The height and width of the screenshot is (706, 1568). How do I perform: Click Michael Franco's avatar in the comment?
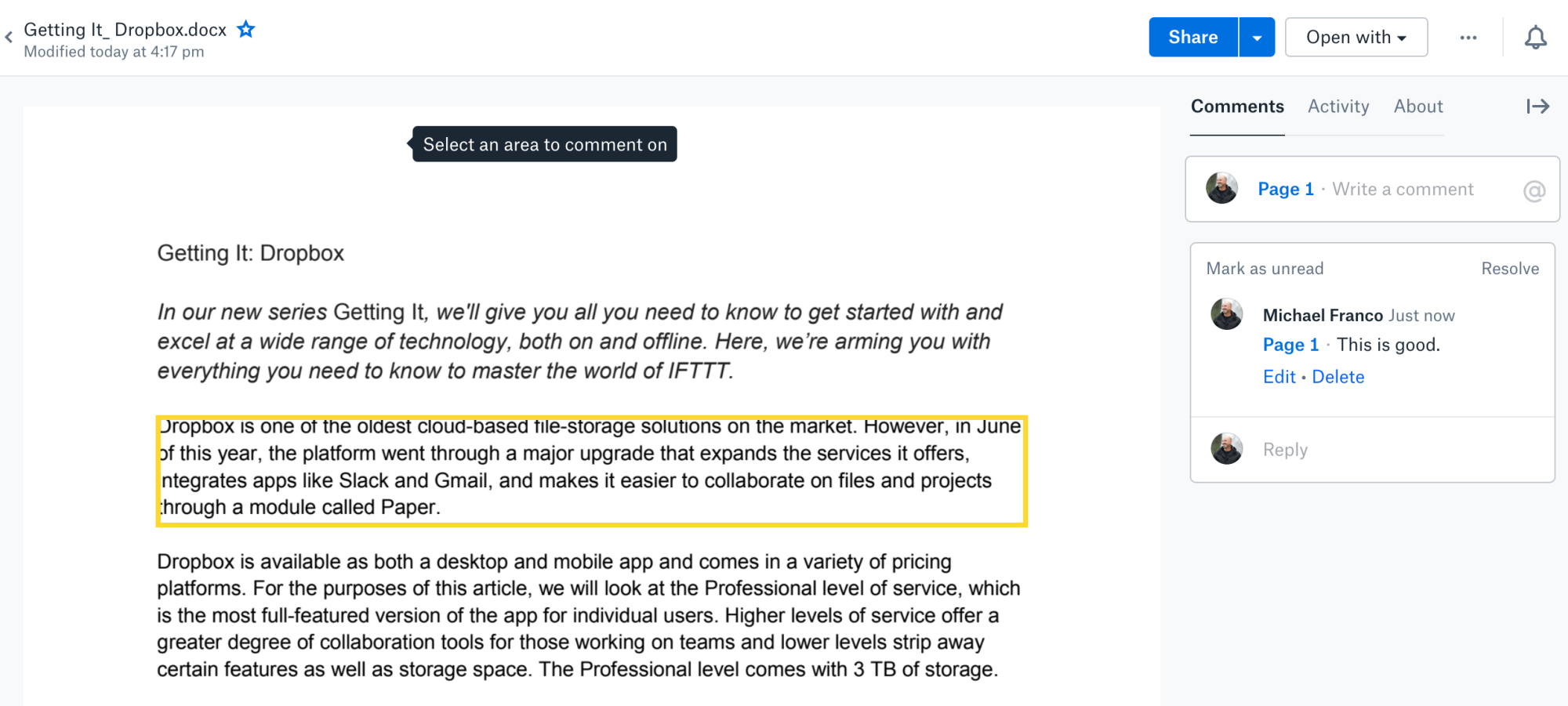point(1227,314)
